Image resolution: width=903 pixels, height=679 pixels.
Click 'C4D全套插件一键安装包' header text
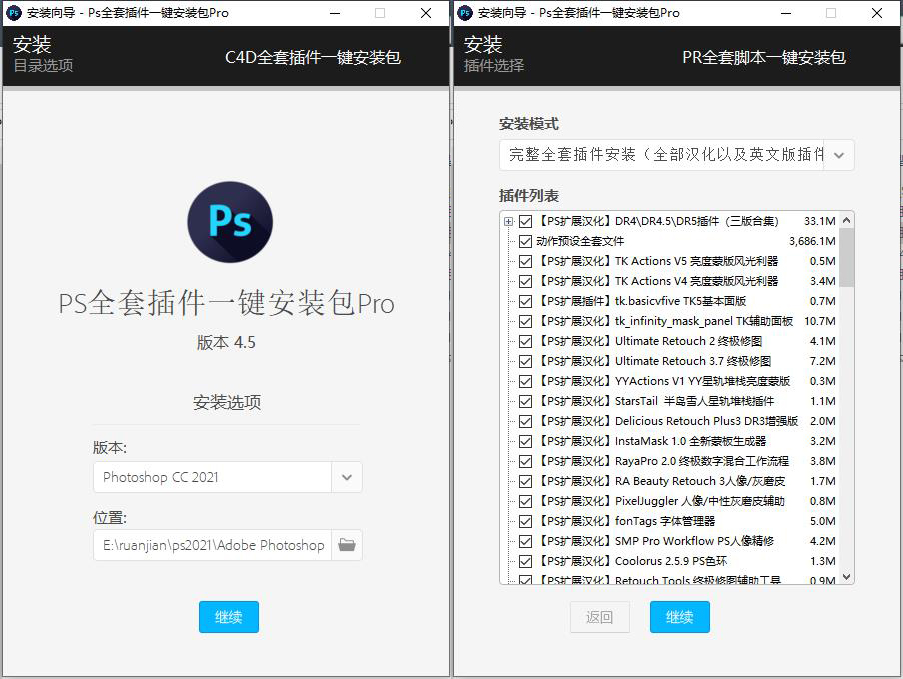click(313, 57)
